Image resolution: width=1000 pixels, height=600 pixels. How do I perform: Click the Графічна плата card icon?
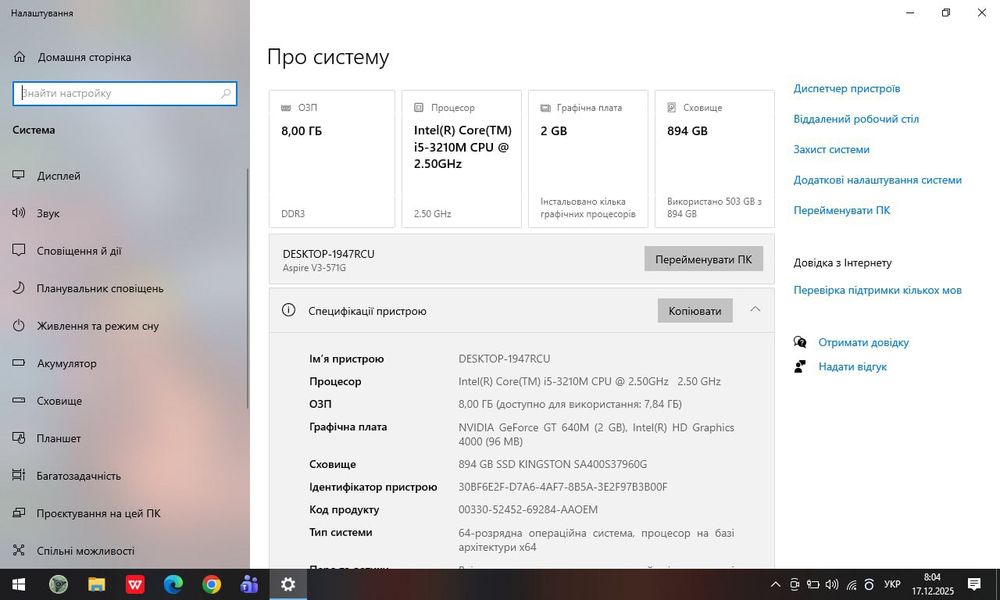pos(545,108)
